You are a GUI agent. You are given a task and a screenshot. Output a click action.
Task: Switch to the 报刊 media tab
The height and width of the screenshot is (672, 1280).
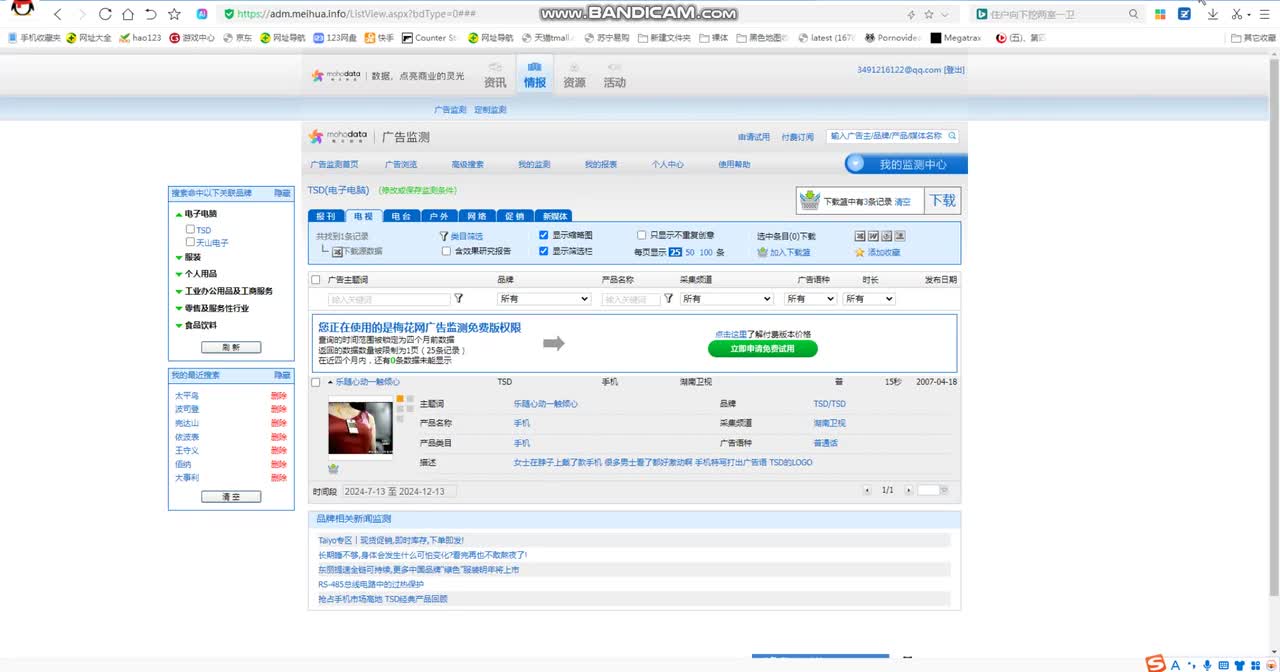click(326, 216)
